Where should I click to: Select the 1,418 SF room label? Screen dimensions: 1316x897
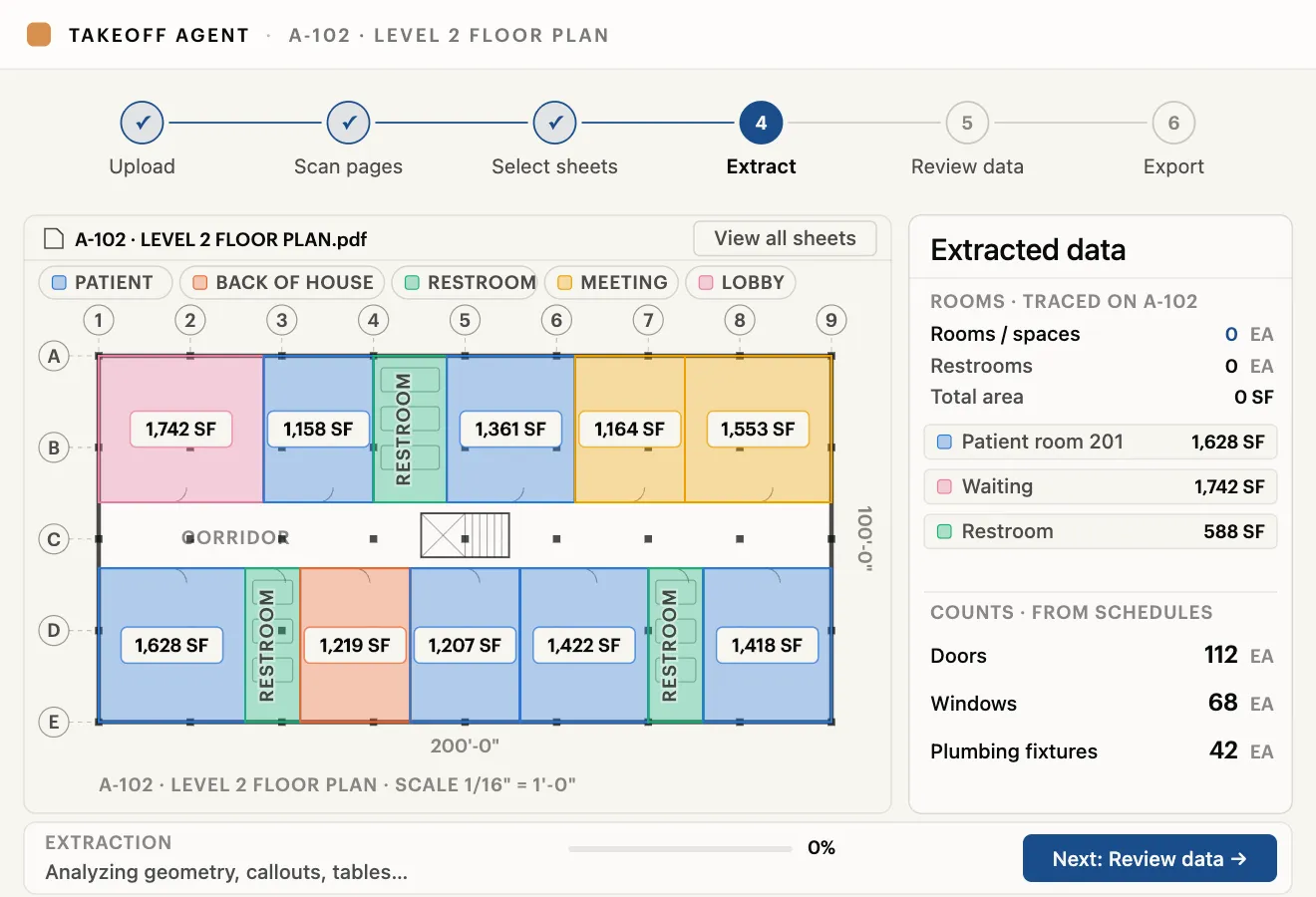tap(767, 646)
